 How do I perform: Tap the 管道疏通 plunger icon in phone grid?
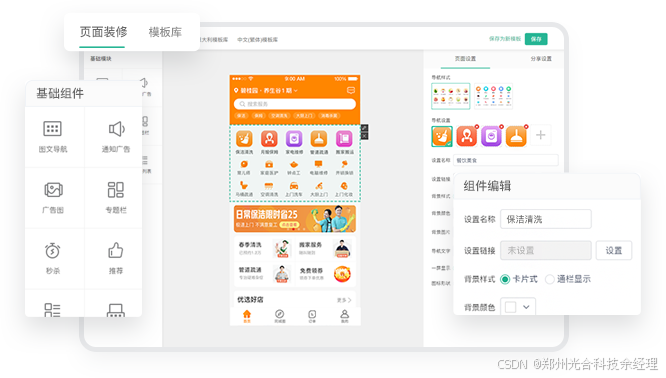(319, 139)
